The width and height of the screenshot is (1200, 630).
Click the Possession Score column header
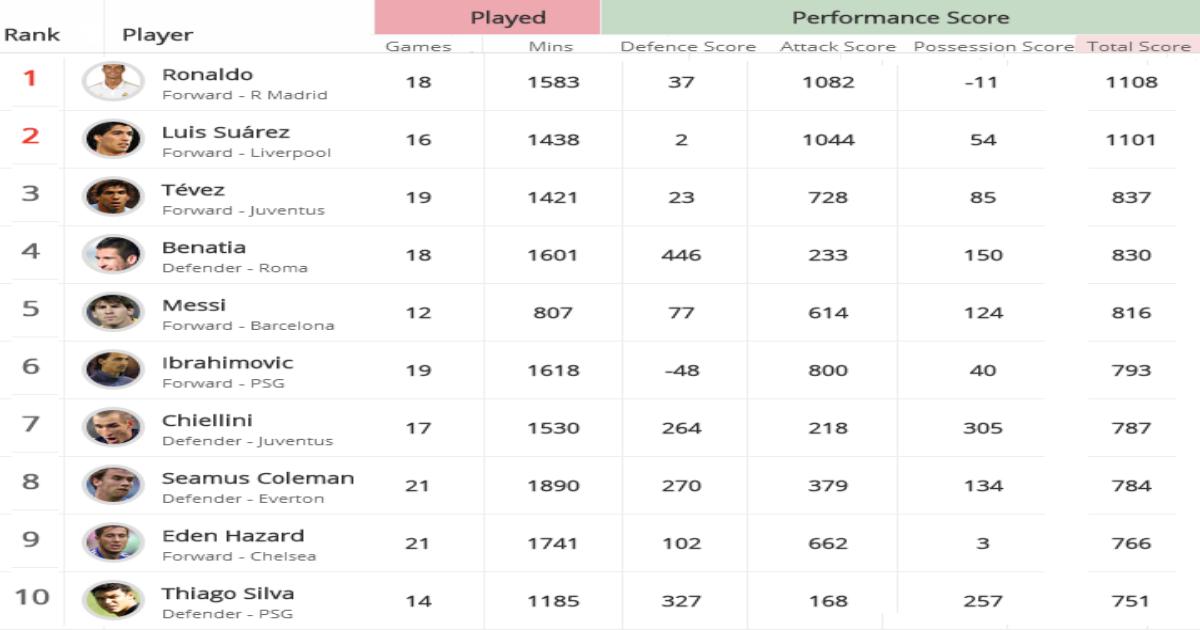tap(993, 46)
